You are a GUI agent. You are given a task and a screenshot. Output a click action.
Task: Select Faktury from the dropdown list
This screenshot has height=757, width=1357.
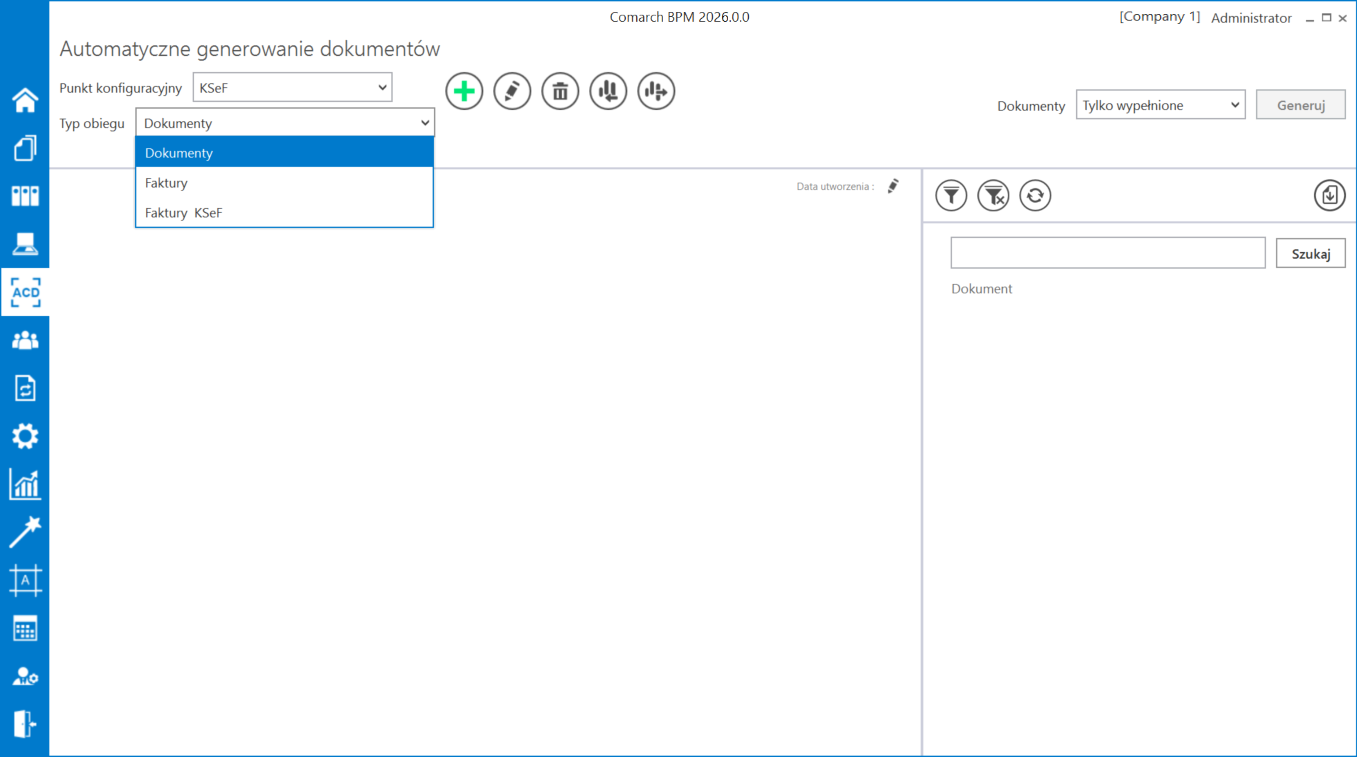point(166,183)
